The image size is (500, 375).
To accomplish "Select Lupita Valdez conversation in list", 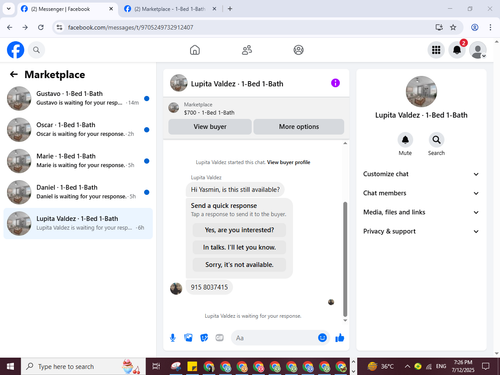I will 78,224.
